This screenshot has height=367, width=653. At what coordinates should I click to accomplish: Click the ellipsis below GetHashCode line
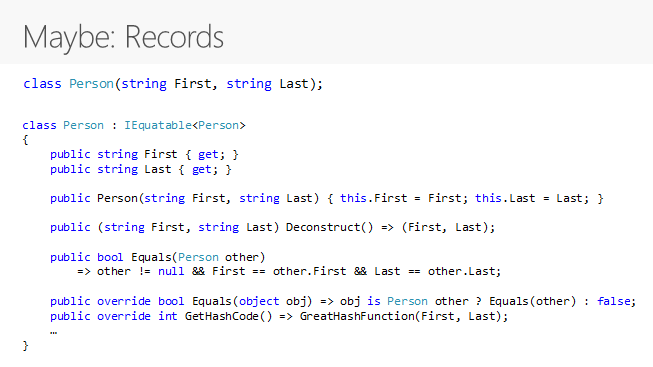click(53, 332)
